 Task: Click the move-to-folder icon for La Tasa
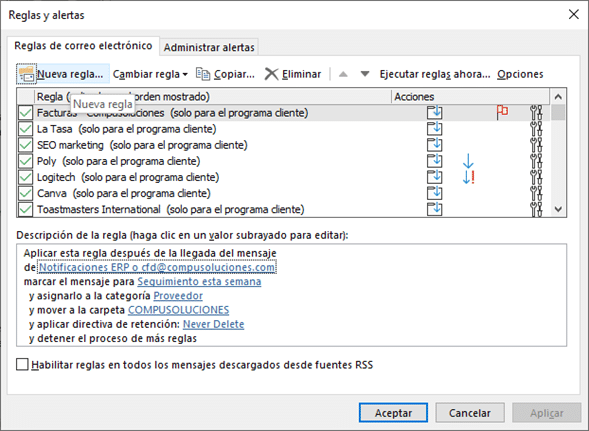click(435, 129)
